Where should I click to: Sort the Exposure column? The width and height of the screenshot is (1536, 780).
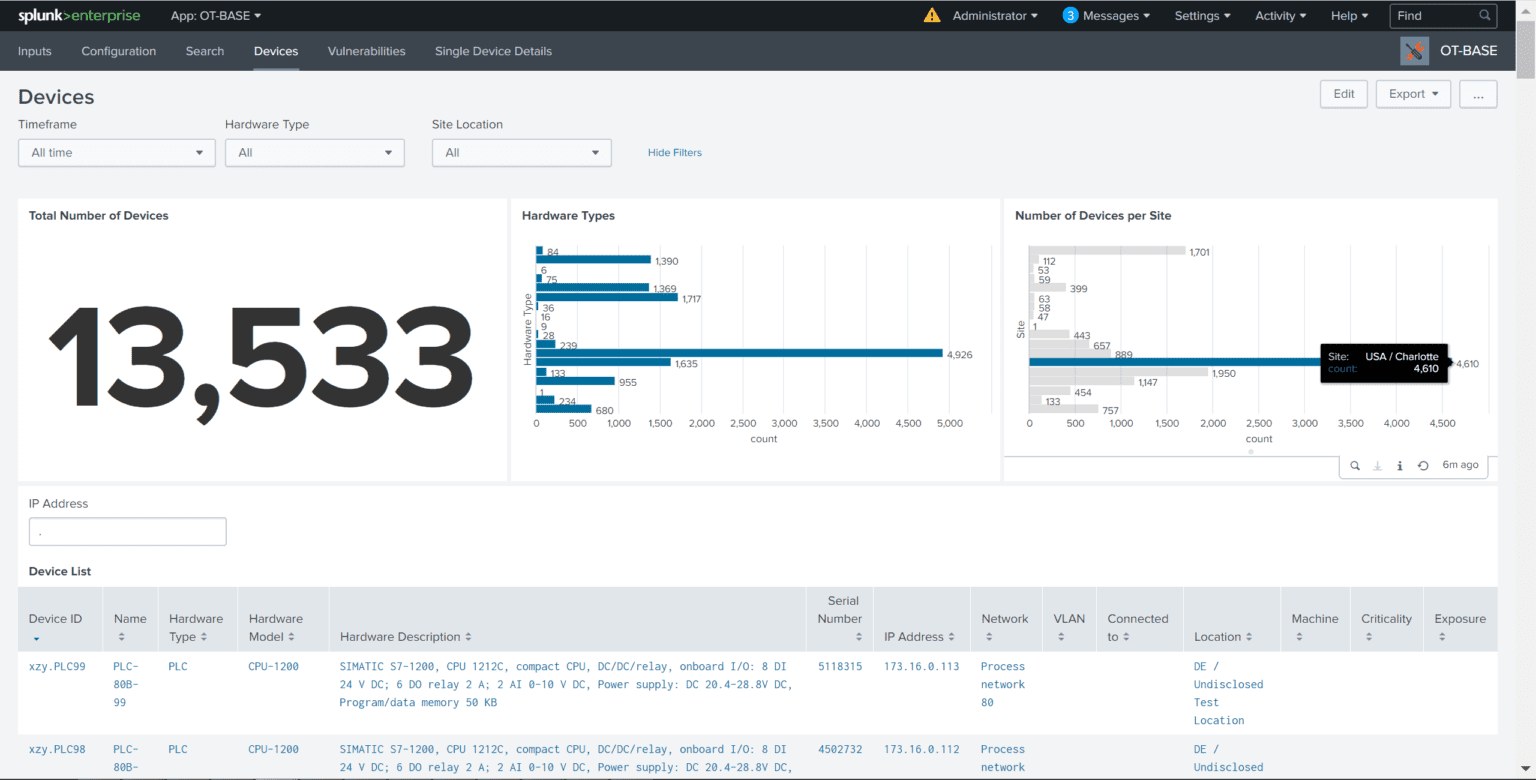(1442, 637)
